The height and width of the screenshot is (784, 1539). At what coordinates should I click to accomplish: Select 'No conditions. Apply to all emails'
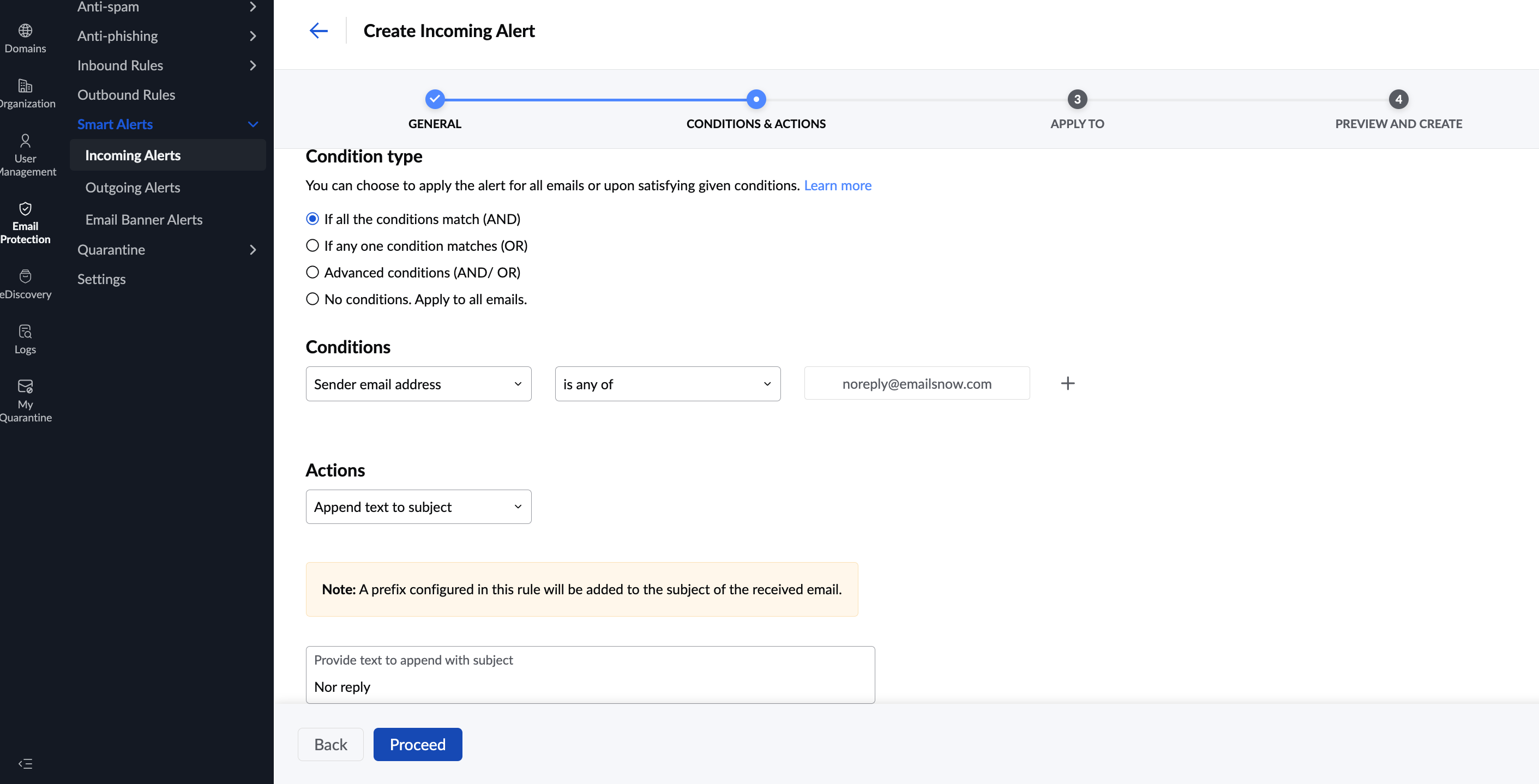pos(312,299)
